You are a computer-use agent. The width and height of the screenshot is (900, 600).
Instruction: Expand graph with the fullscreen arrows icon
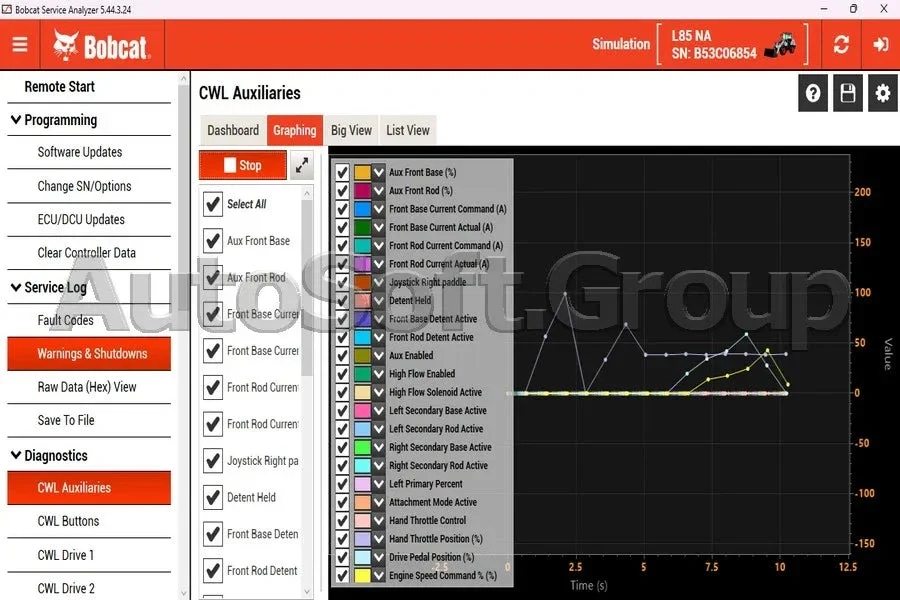coord(302,165)
